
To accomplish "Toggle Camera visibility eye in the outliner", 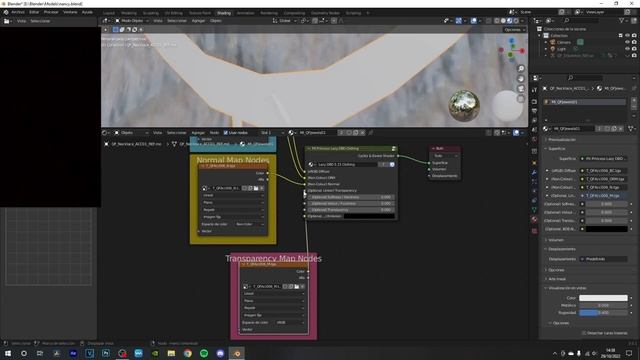I will click(x=627, y=42).
